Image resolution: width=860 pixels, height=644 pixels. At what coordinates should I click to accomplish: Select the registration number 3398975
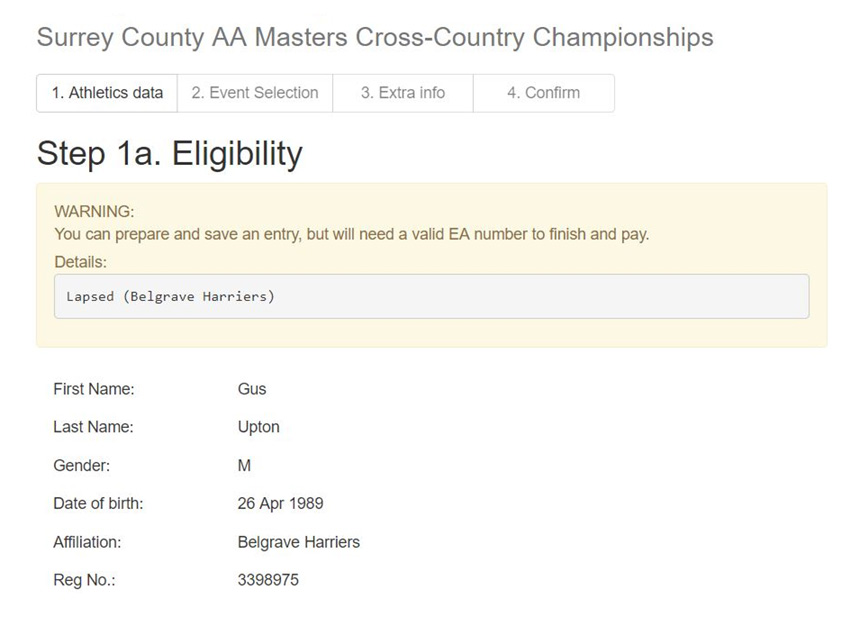(x=268, y=580)
